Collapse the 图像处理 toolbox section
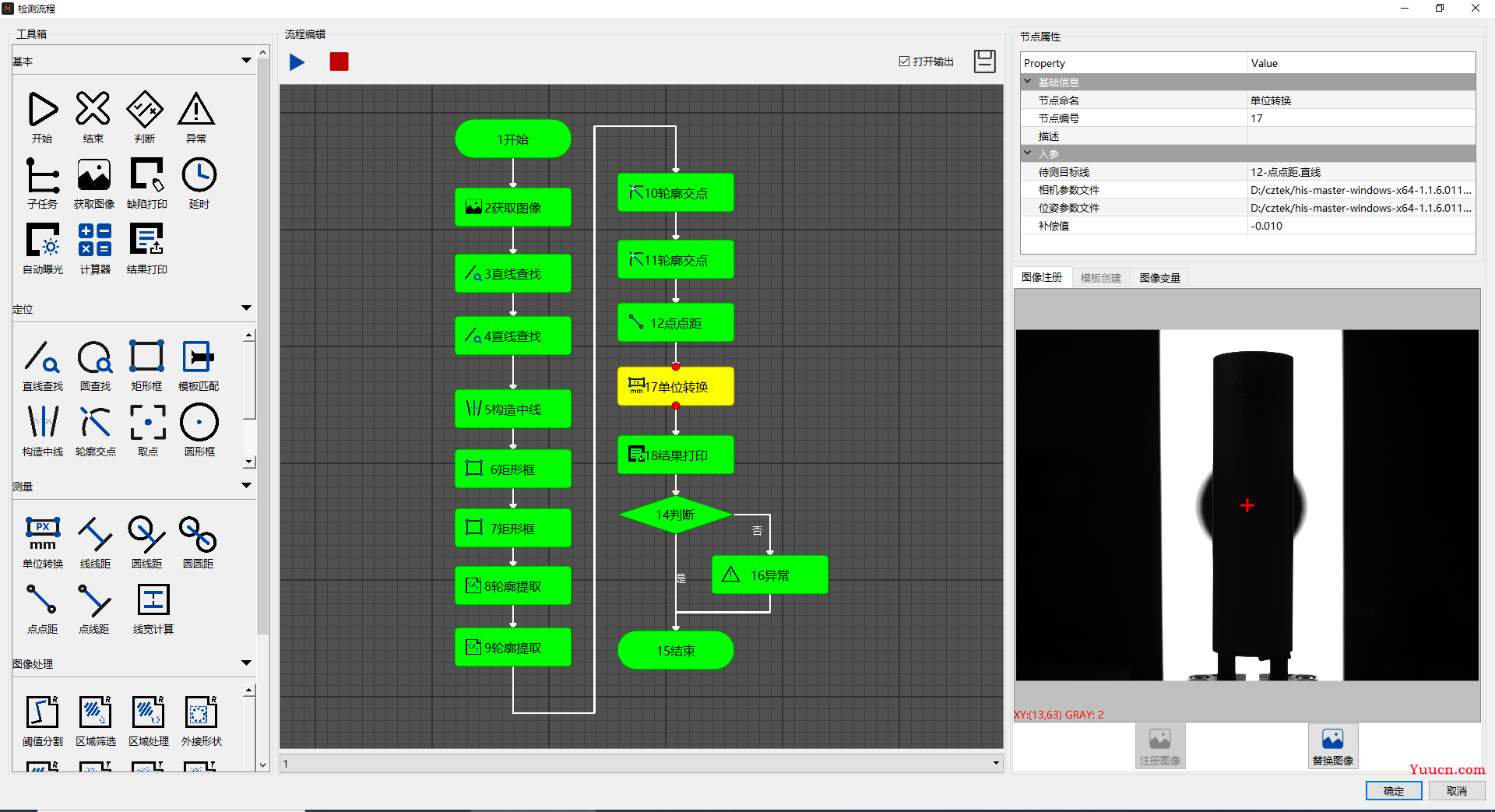The image size is (1495, 812). [x=246, y=663]
